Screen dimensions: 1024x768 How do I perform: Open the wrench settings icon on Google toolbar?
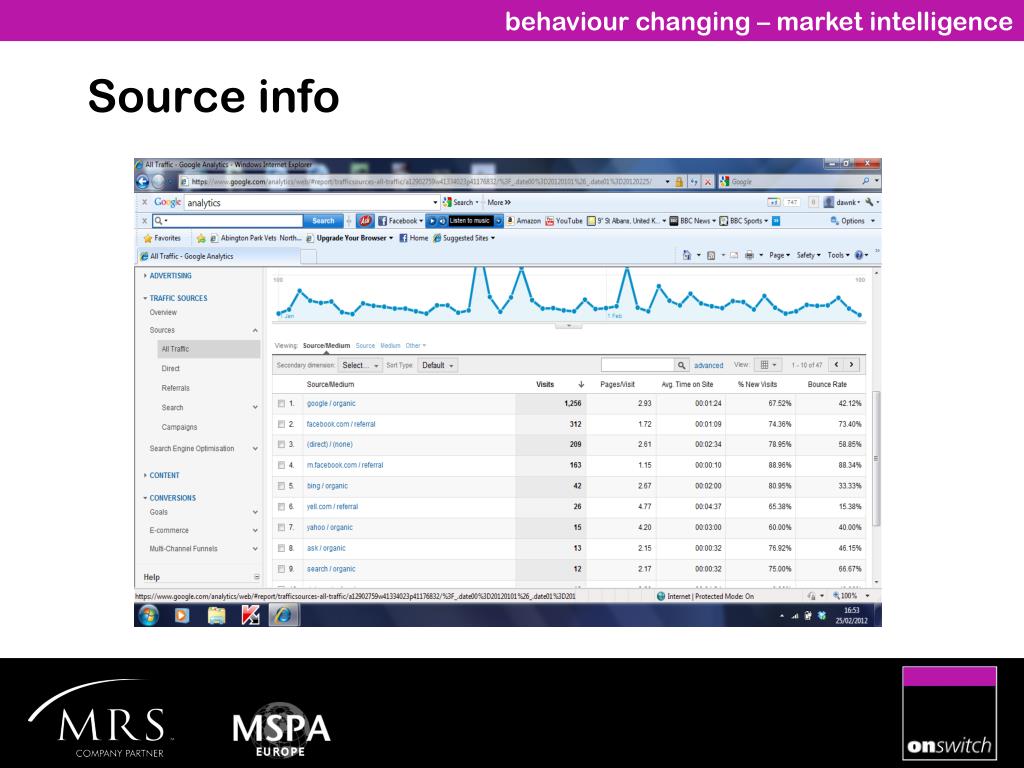[869, 202]
